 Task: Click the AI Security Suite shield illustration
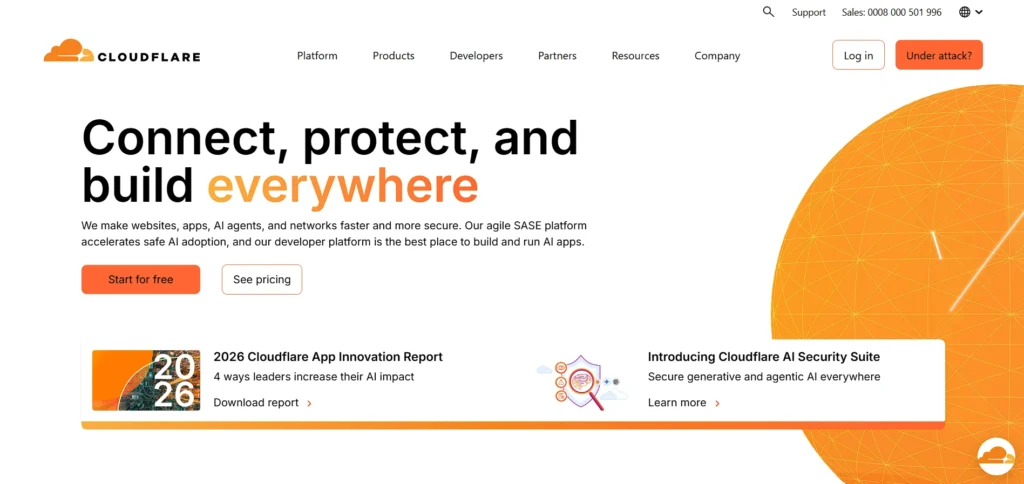pyautogui.click(x=583, y=381)
